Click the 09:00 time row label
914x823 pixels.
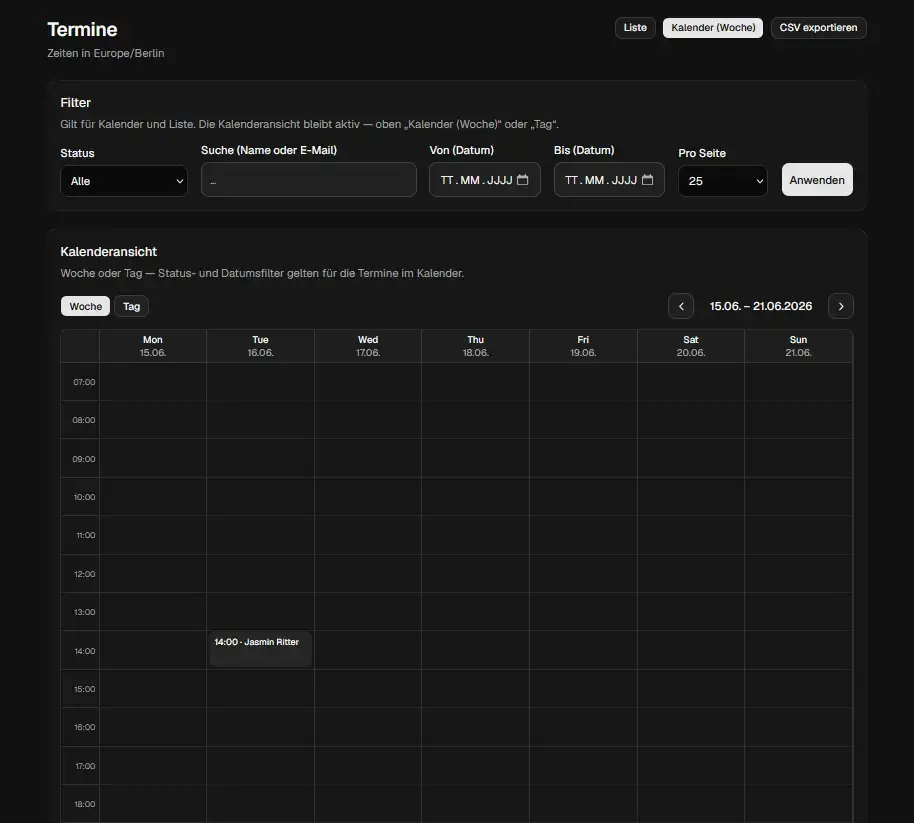coord(84,459)
